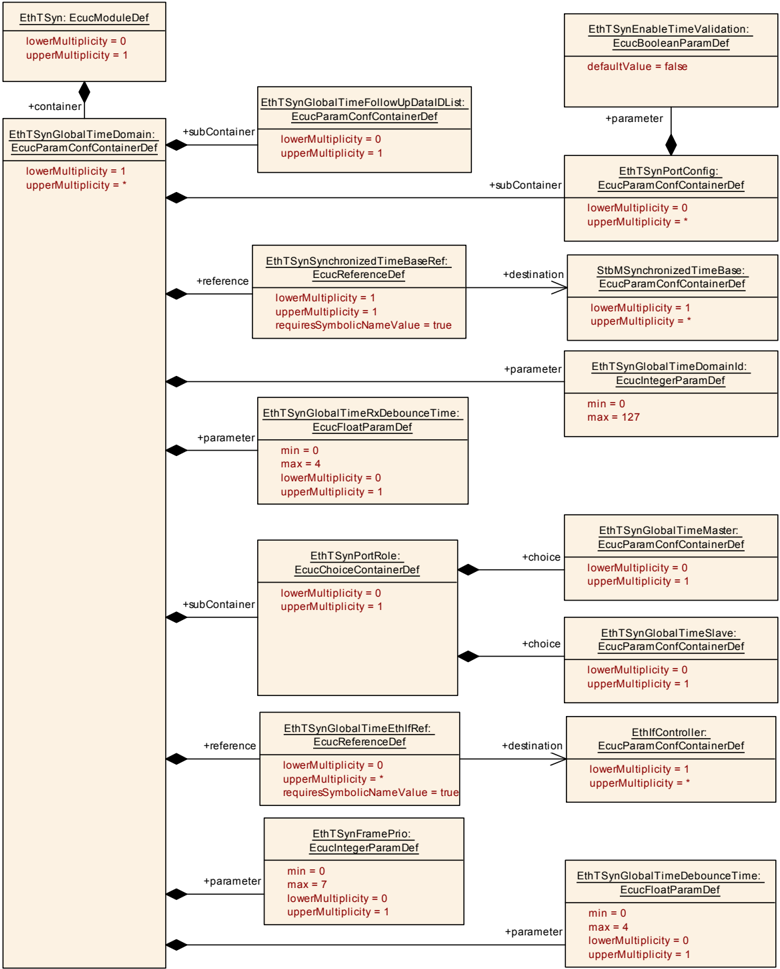Image resolution: width=780 pixels, height=969 pixels.
Task: Click the EthTSynGlobalTimeDomain container title
Action: (x=84, y=141)
